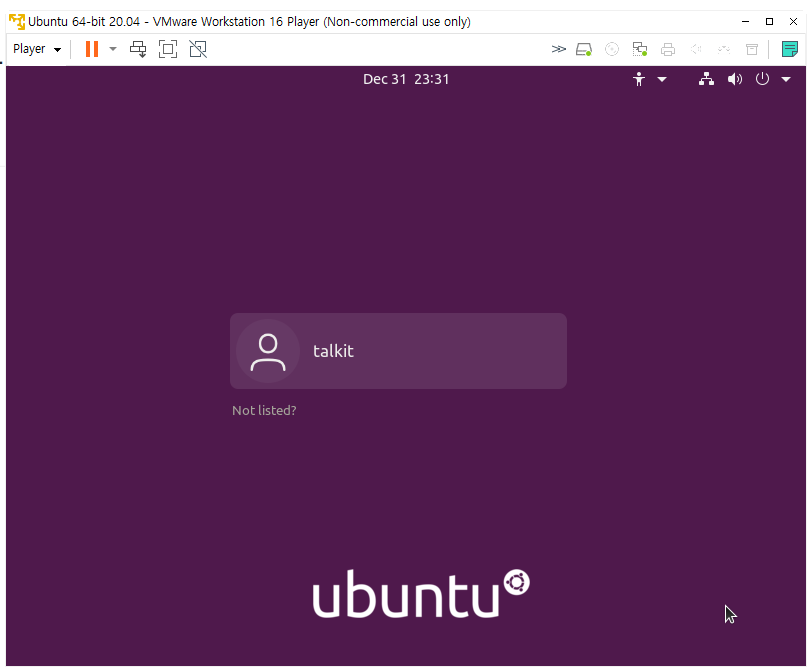This screenshot has width=810, height=672.
Task: Pause the virtual machine
Action: [x=92, y=49]
